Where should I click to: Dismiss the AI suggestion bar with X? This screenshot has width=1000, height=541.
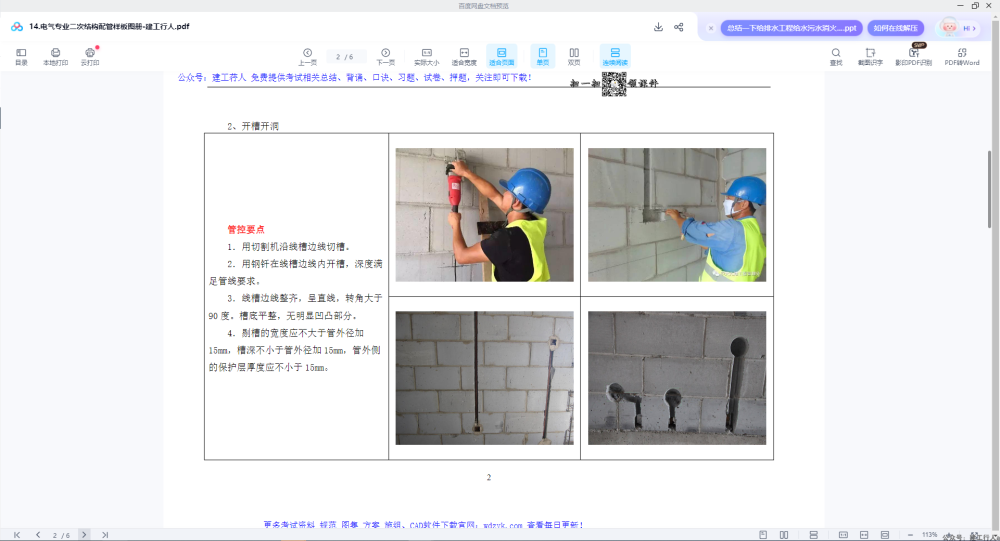(710, 28)
